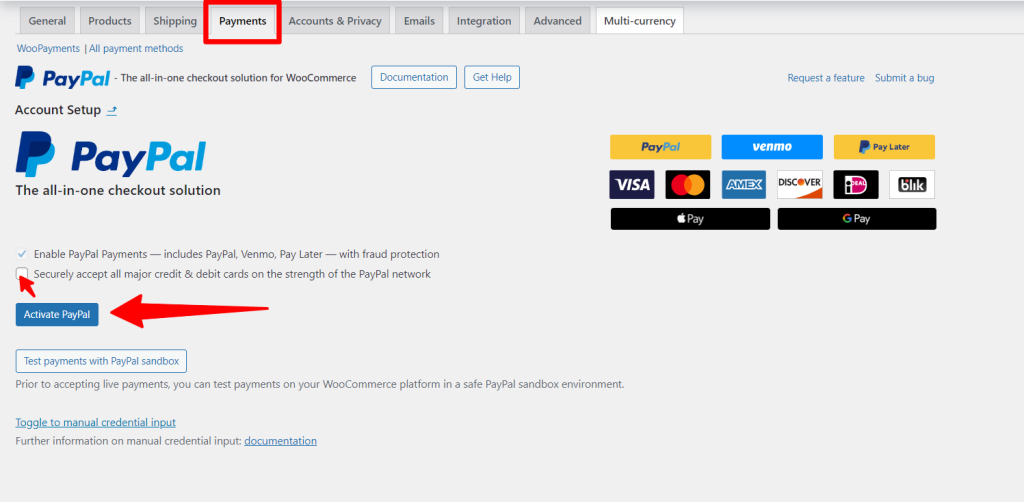Click the iDEAL payment icon
Screen dimensions: 1024x502
(x=856, y=185)
